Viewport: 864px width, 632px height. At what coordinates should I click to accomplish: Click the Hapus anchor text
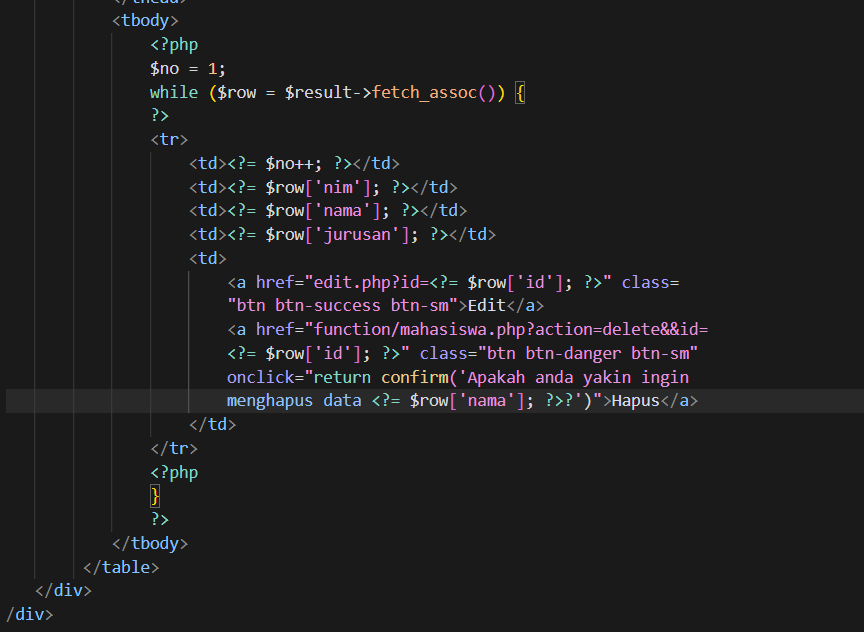point(635,401)
